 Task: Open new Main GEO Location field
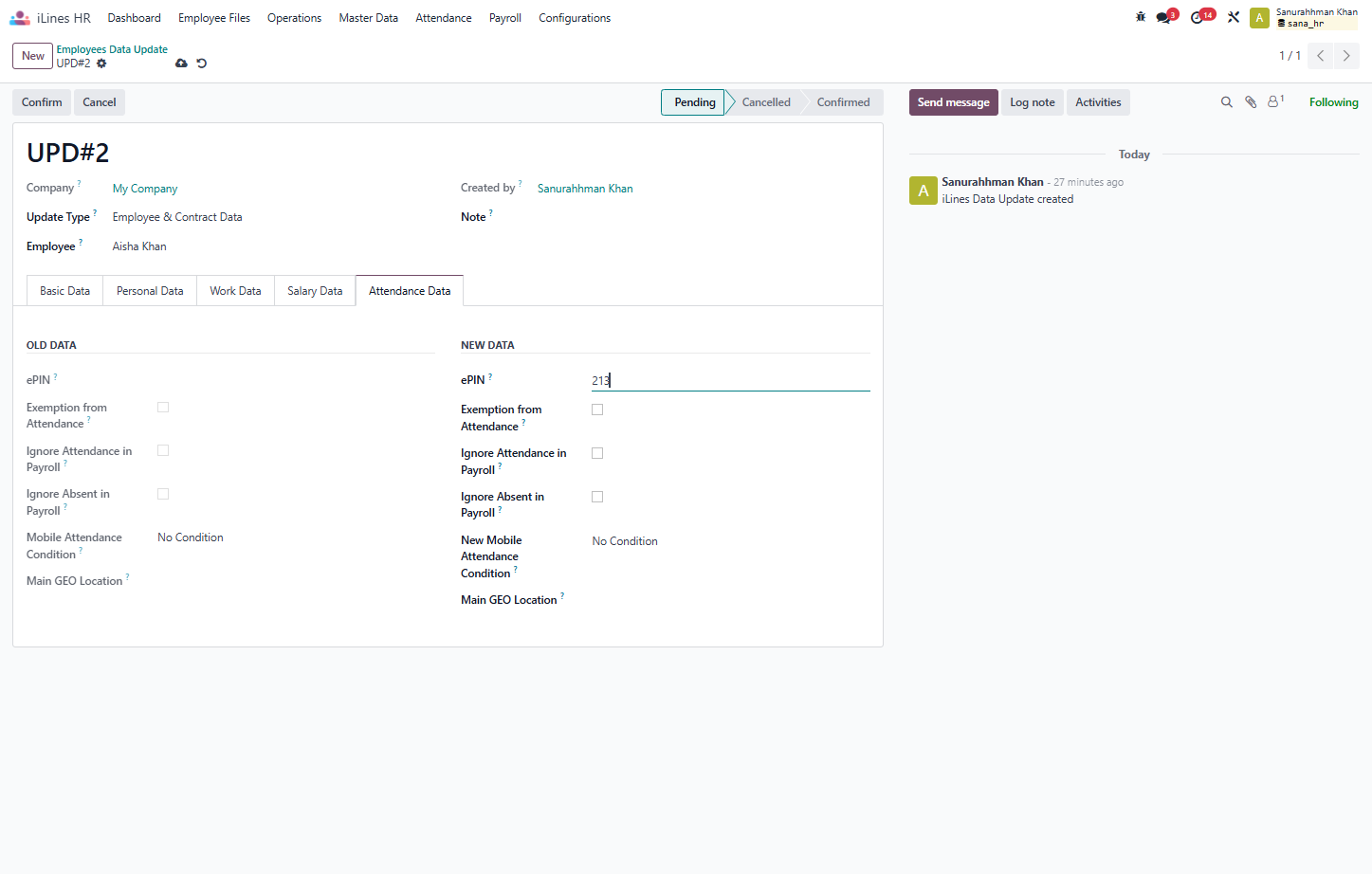(x=730, y=600)
